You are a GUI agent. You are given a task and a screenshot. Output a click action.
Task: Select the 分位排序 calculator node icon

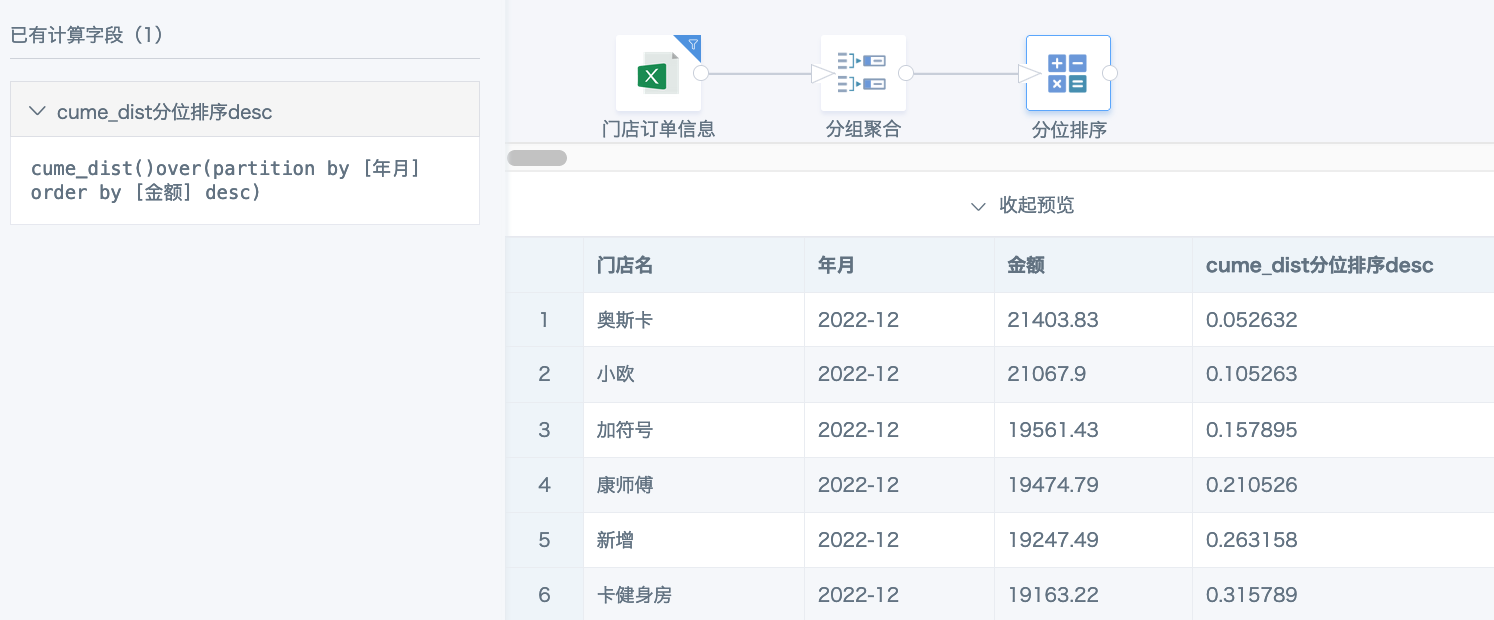coord(1068,73)
